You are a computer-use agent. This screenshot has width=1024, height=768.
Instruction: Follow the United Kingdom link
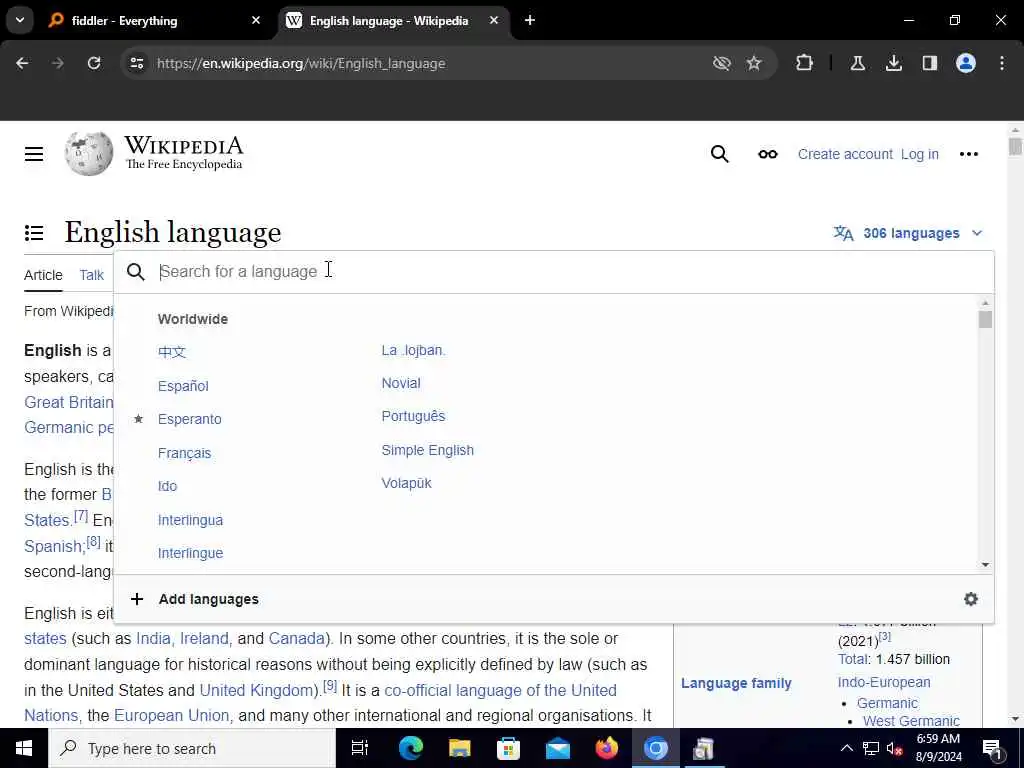(x=258, y=690)
